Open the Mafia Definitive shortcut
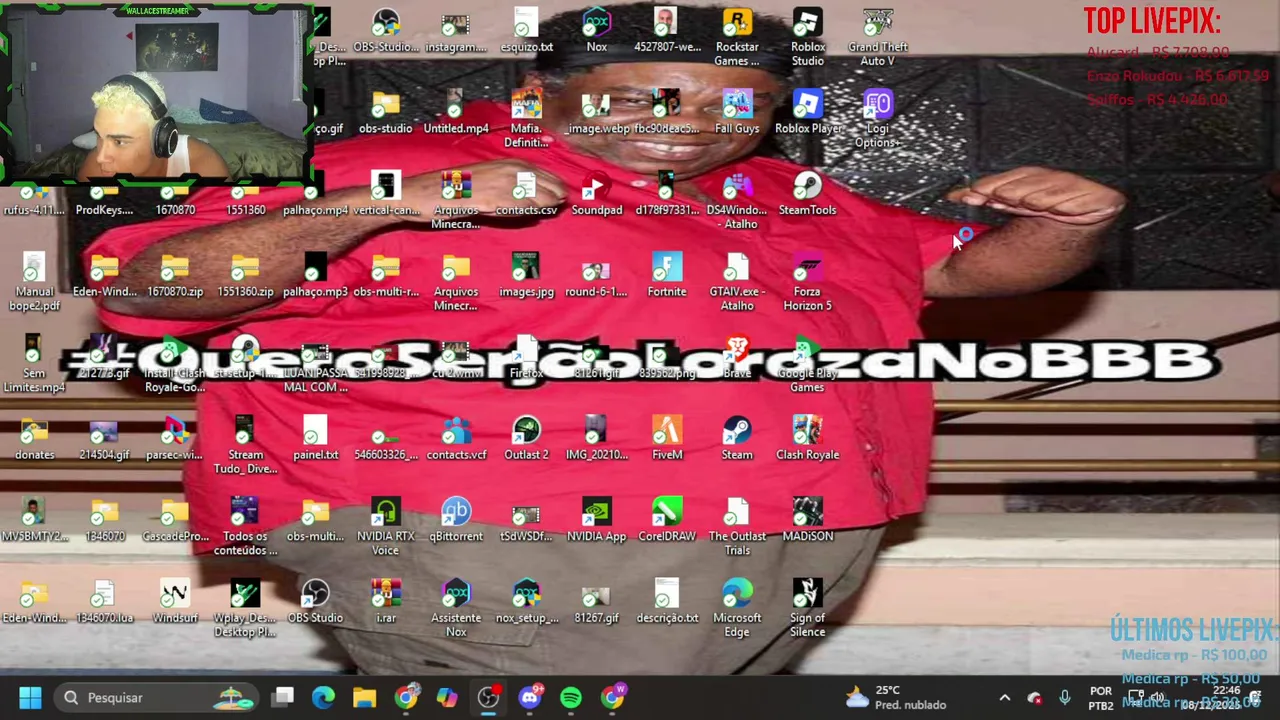 click(x=526, y=119)
